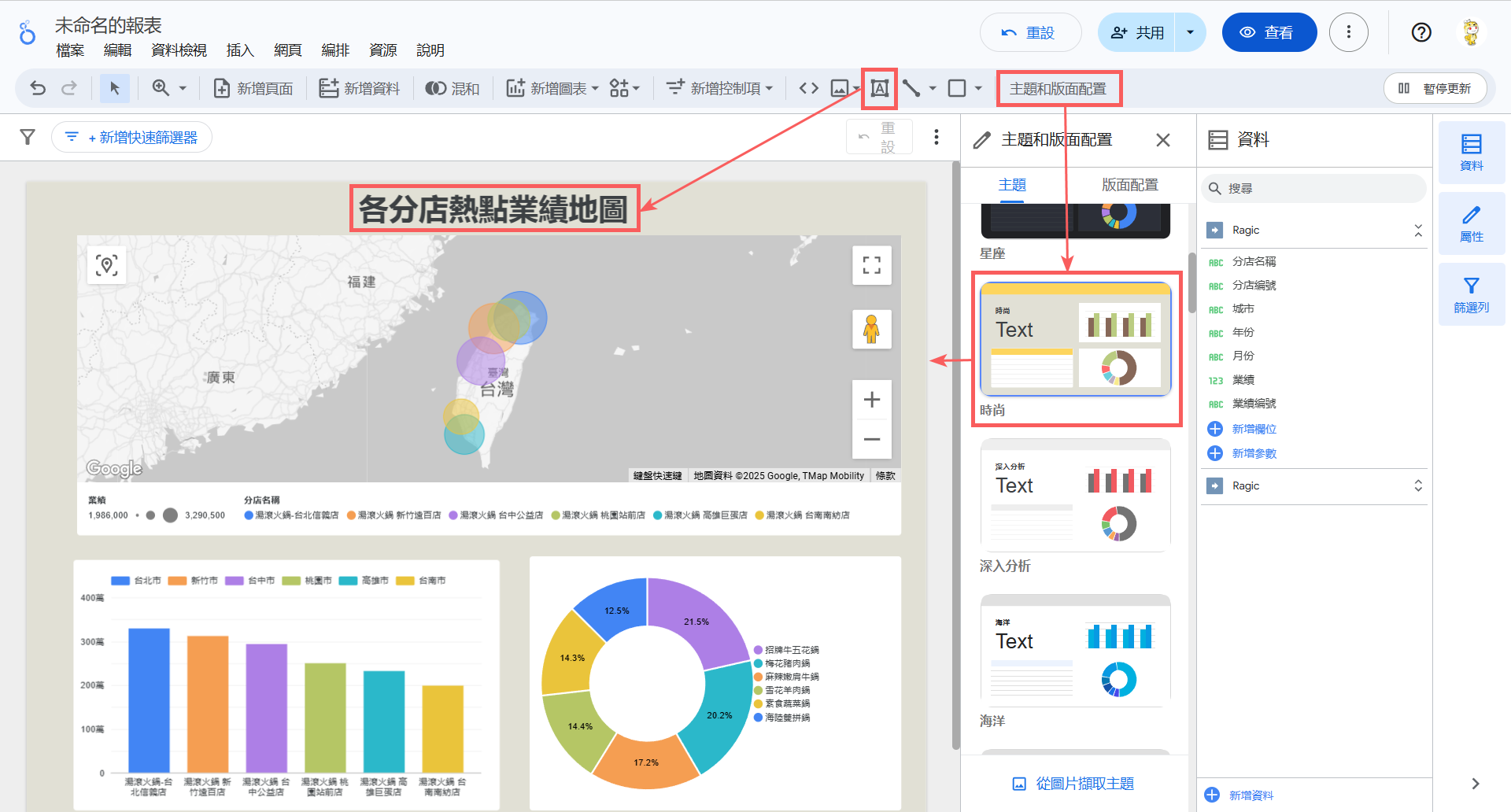Open the 插入 menu
Screen dimensions: 1511x812
click(241, 50)
